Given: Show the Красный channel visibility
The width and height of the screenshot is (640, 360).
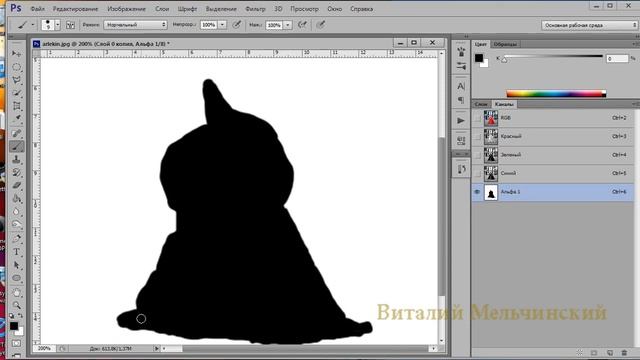Looking at the screenshot, I should pyautogui.click(x=477, y=136).
